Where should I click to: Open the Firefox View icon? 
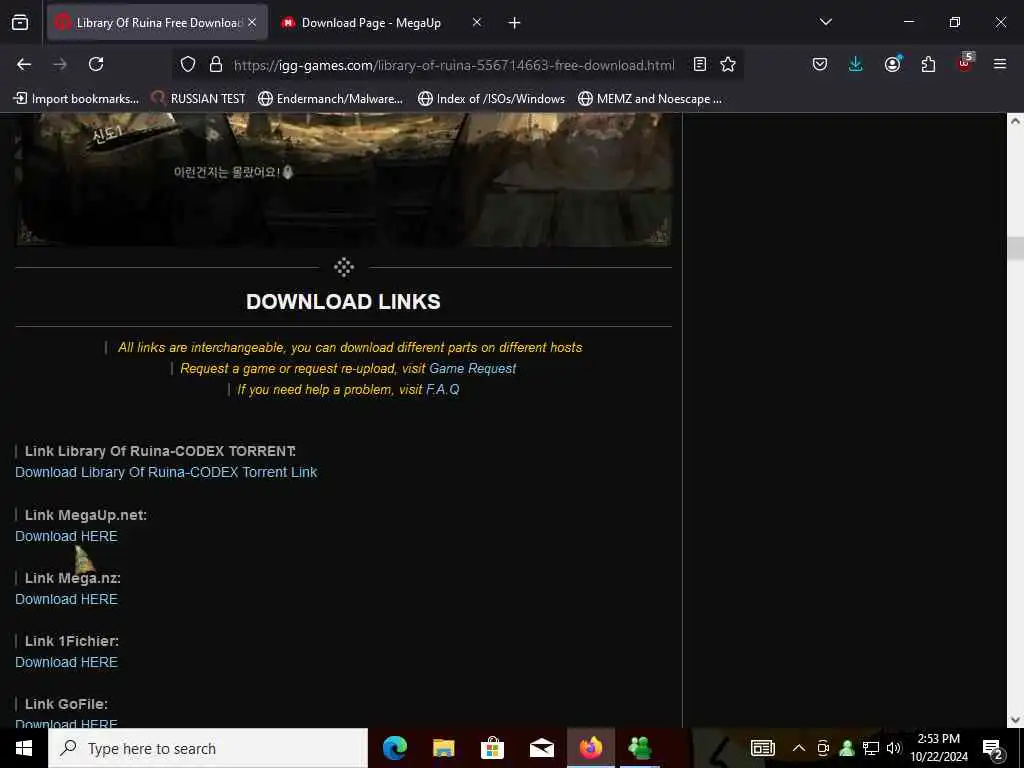coord(20,23)
